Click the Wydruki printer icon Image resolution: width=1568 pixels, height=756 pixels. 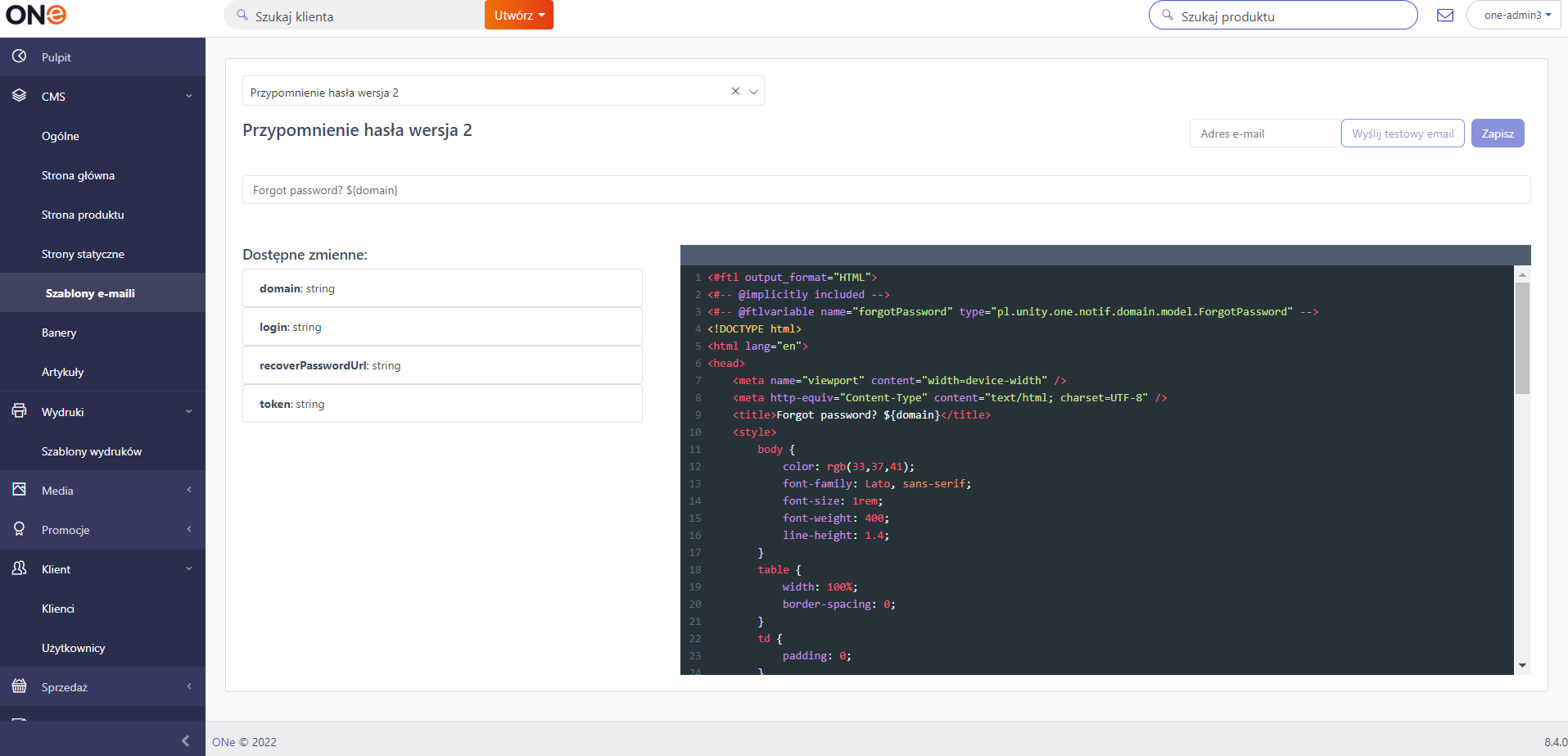(19, 411)
